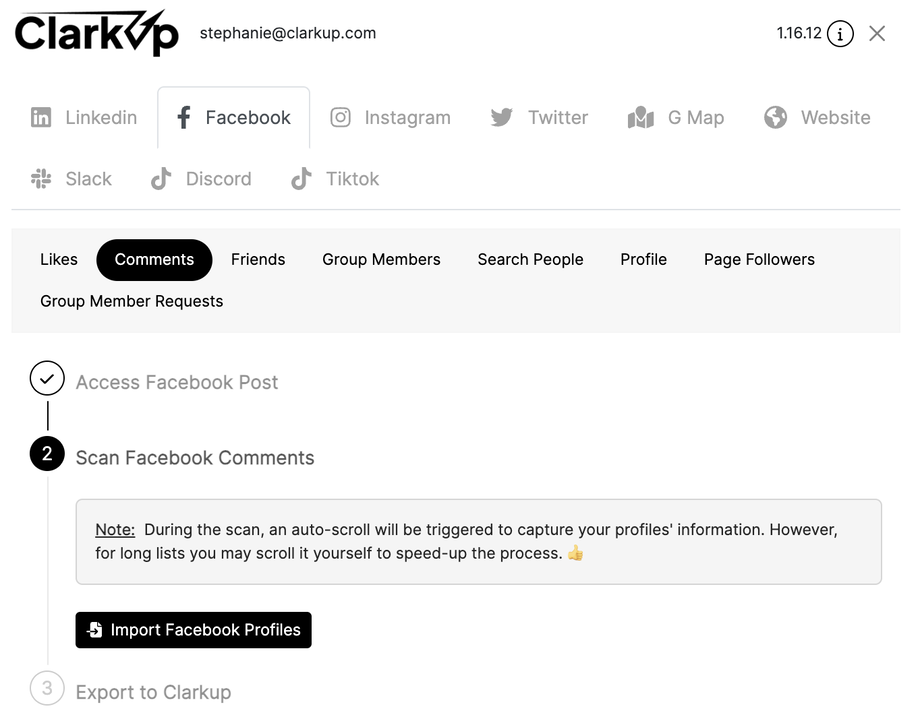
Task: Open Group Member Requests
Action: pyautogui.click(x=132, y=302)
